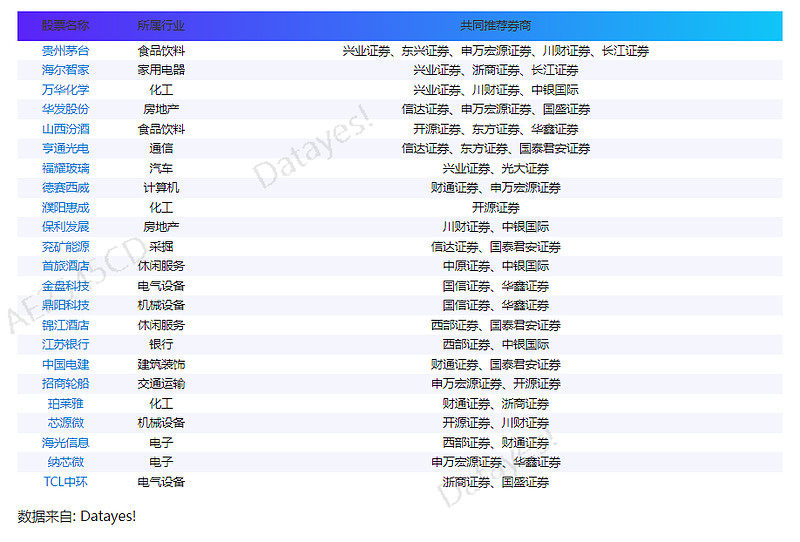Open the 福耀玻璃 stock link

(65, 168)
